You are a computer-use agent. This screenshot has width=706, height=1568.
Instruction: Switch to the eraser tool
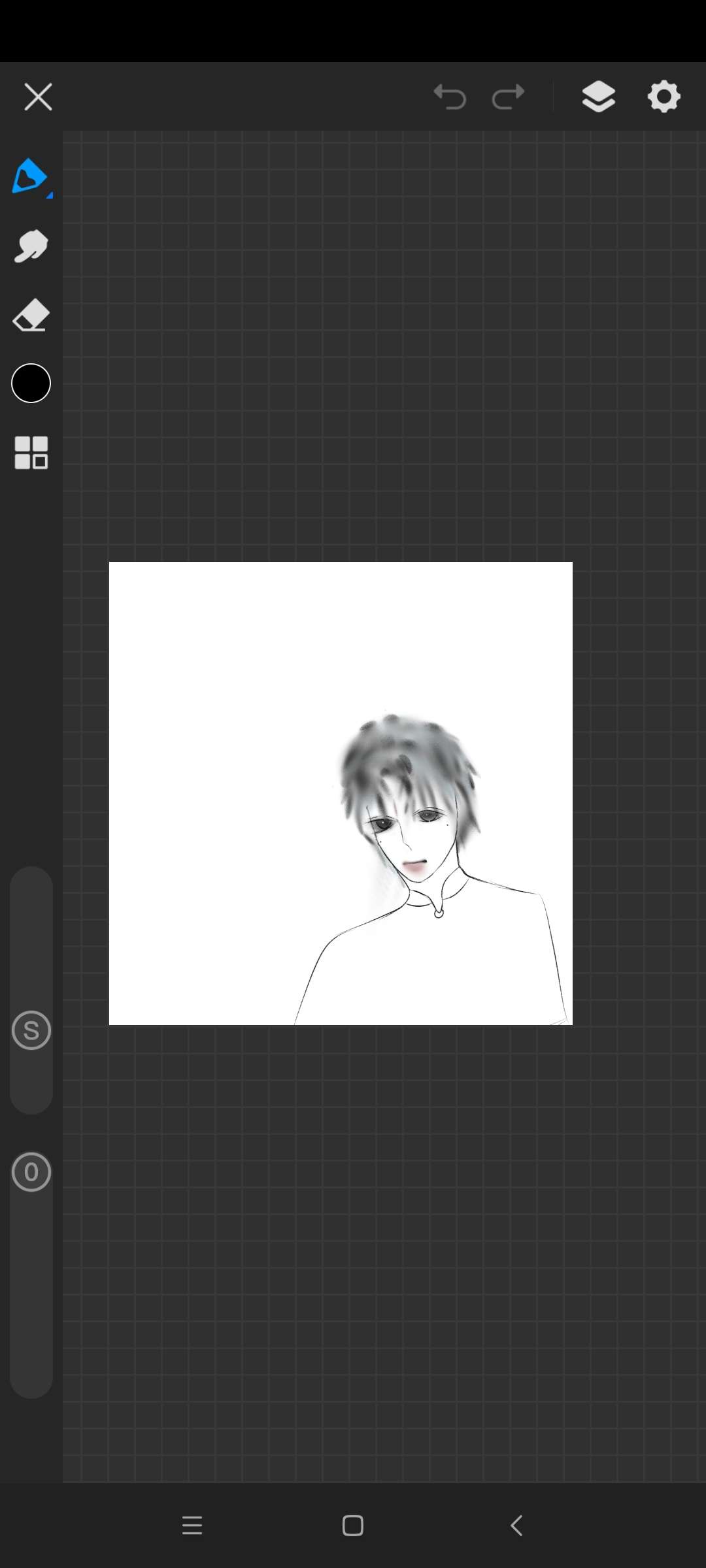[31, 316]
